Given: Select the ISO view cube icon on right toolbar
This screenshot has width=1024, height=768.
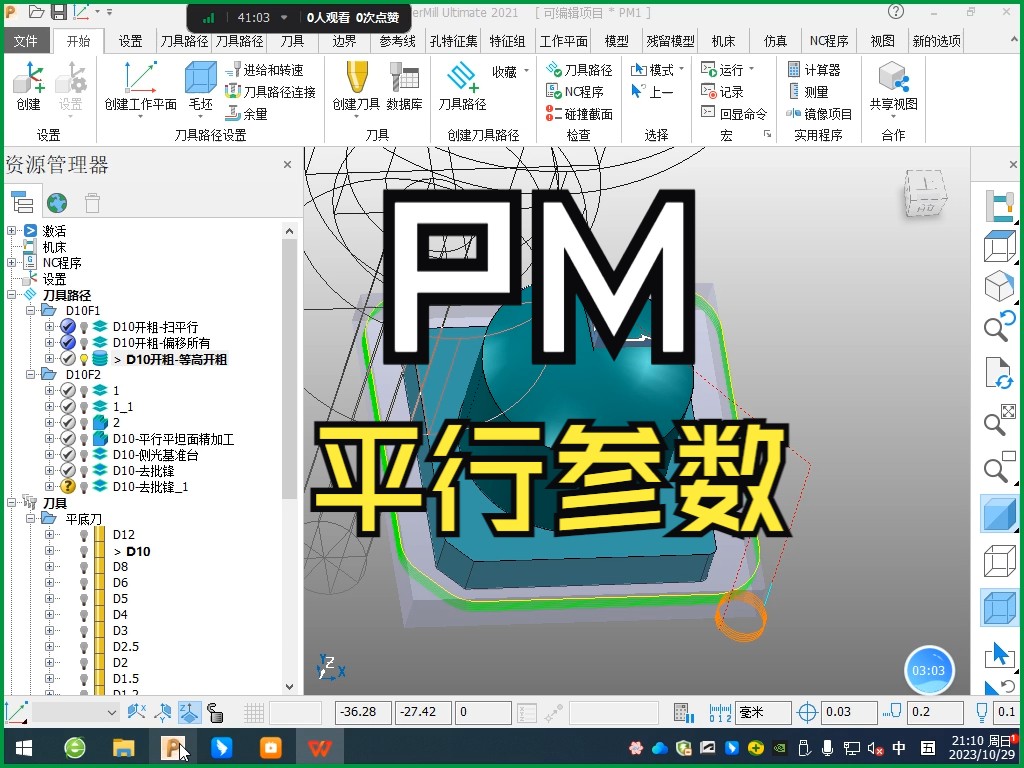Looking at the screenshot, I should pos(999,287).
